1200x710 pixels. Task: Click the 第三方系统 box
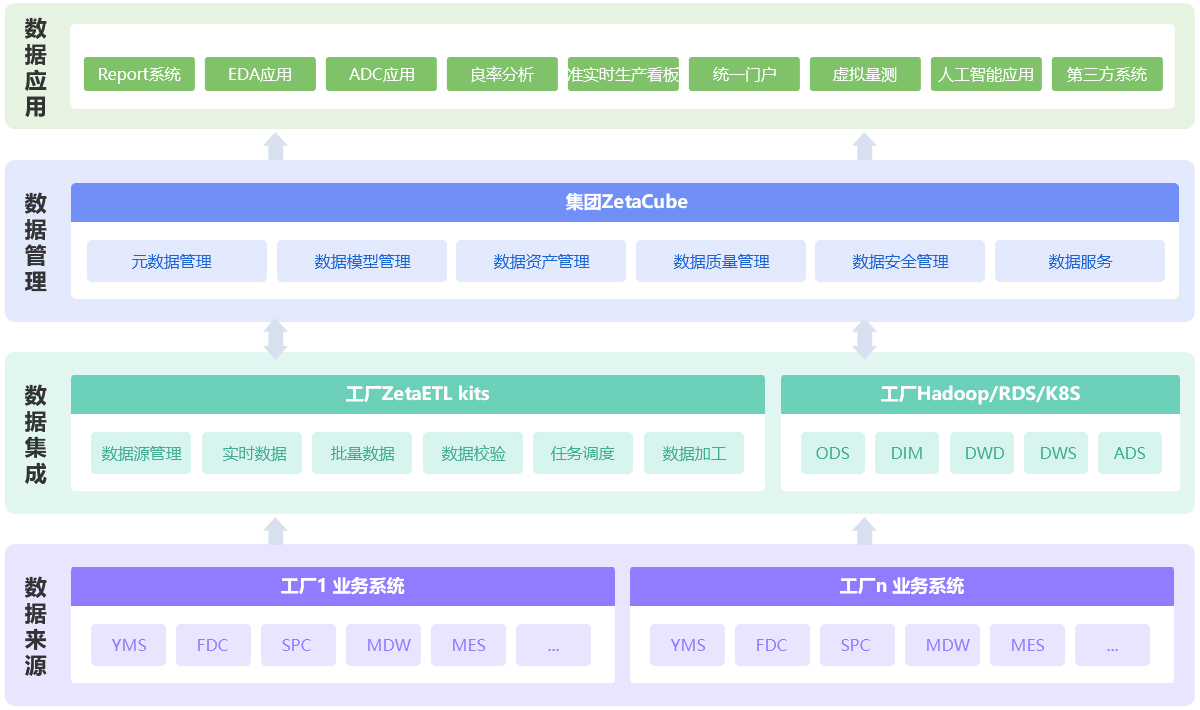pos(1106,74)
